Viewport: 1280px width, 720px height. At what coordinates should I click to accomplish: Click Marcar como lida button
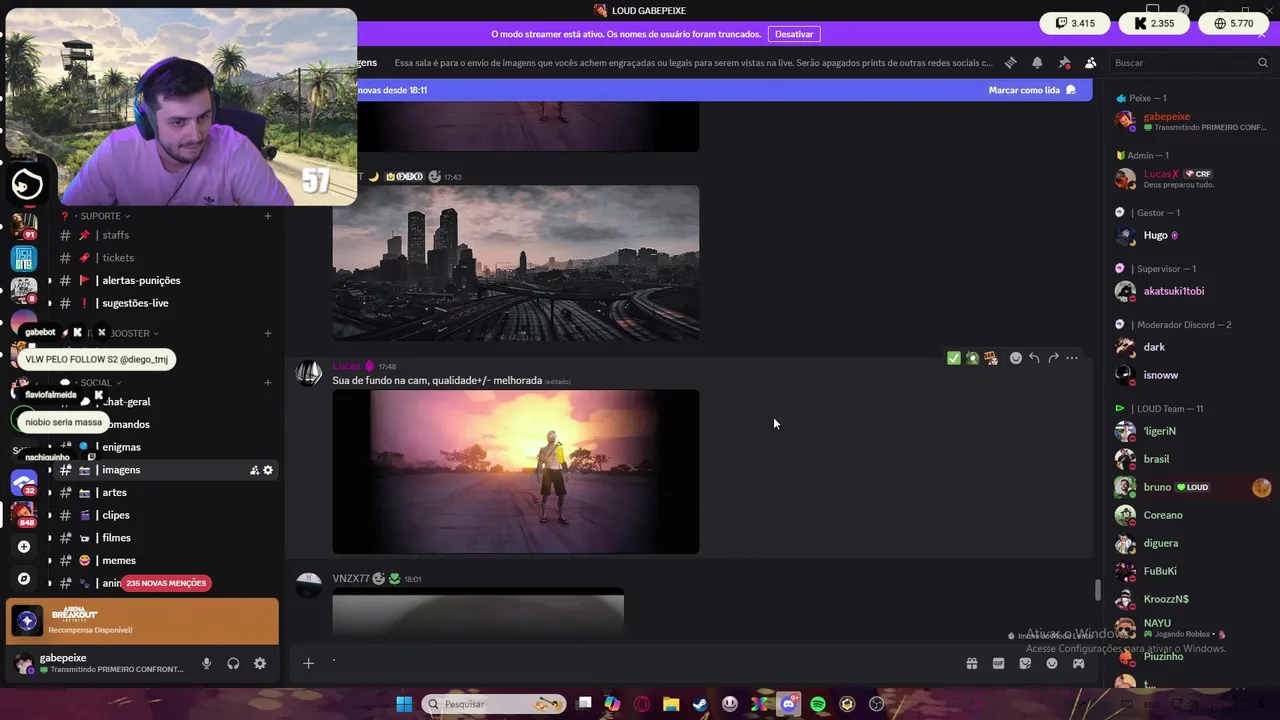1032,90
